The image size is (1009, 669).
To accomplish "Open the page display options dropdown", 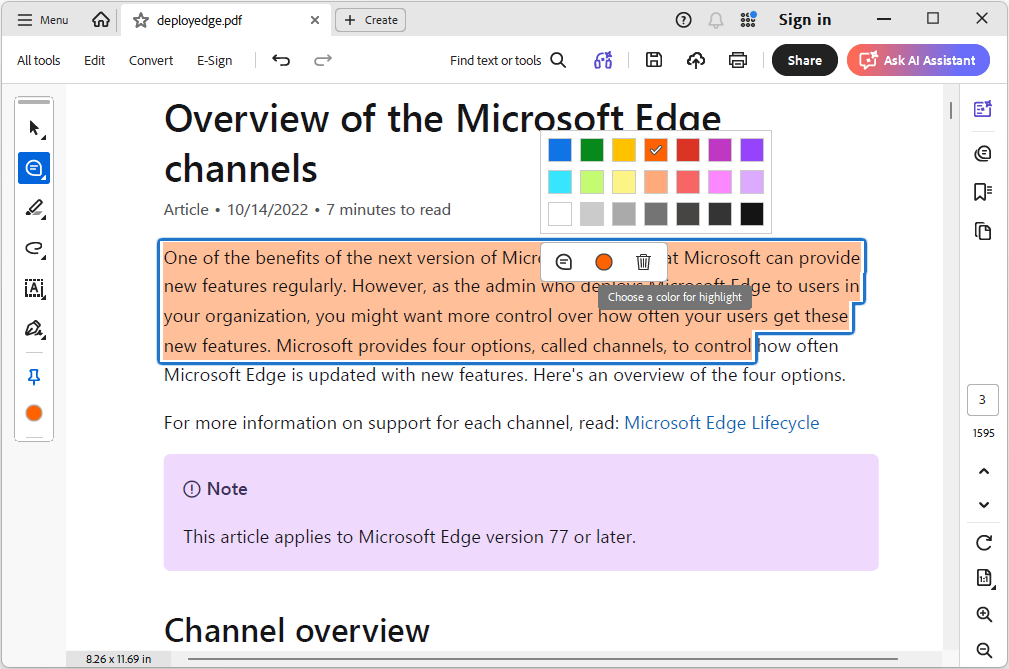I will click(984, 578).
